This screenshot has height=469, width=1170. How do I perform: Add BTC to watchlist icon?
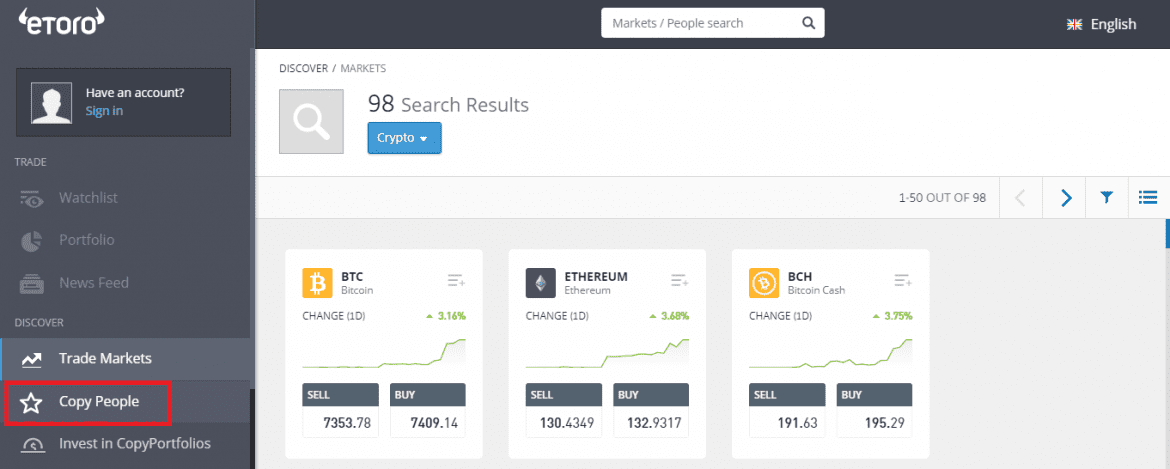(x=456, y=282)
